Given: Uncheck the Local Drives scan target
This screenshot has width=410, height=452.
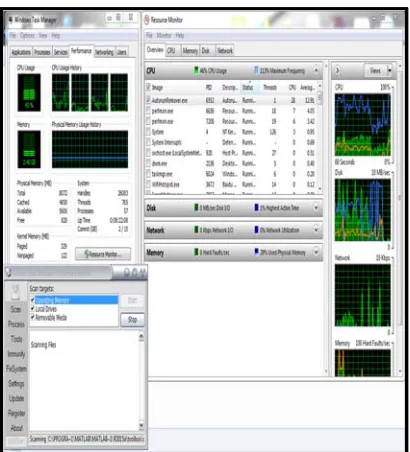Looking at the screenshot, I should (x=33, y=309).
